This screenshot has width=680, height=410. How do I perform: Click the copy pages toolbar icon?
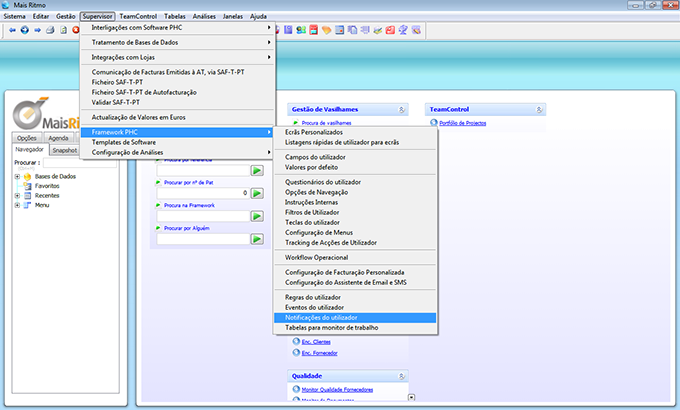(x=352, y=30)
